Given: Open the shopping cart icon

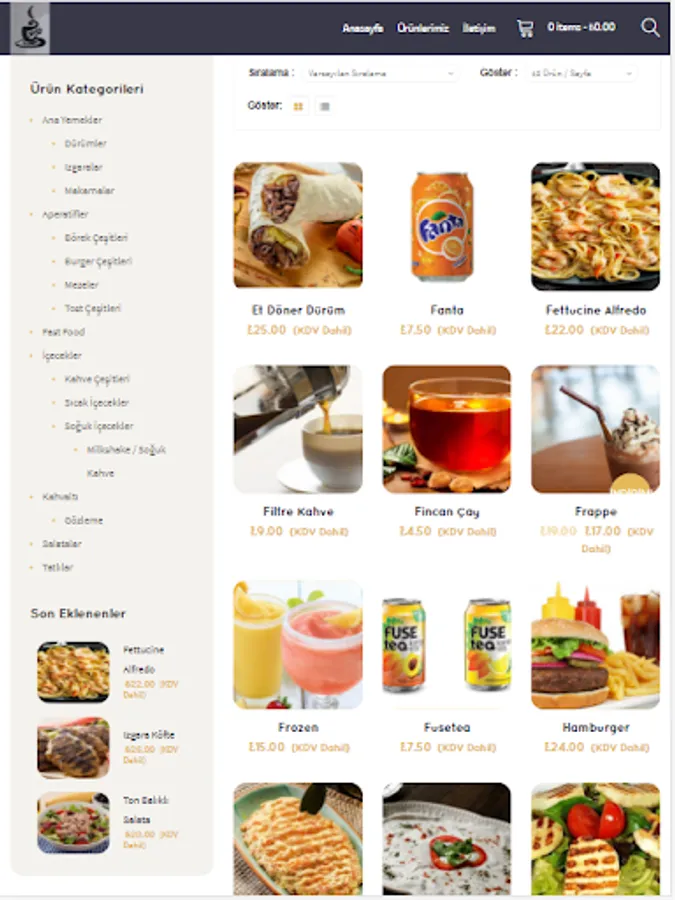Looking at the screenshot, I should (x=525, y=28).
